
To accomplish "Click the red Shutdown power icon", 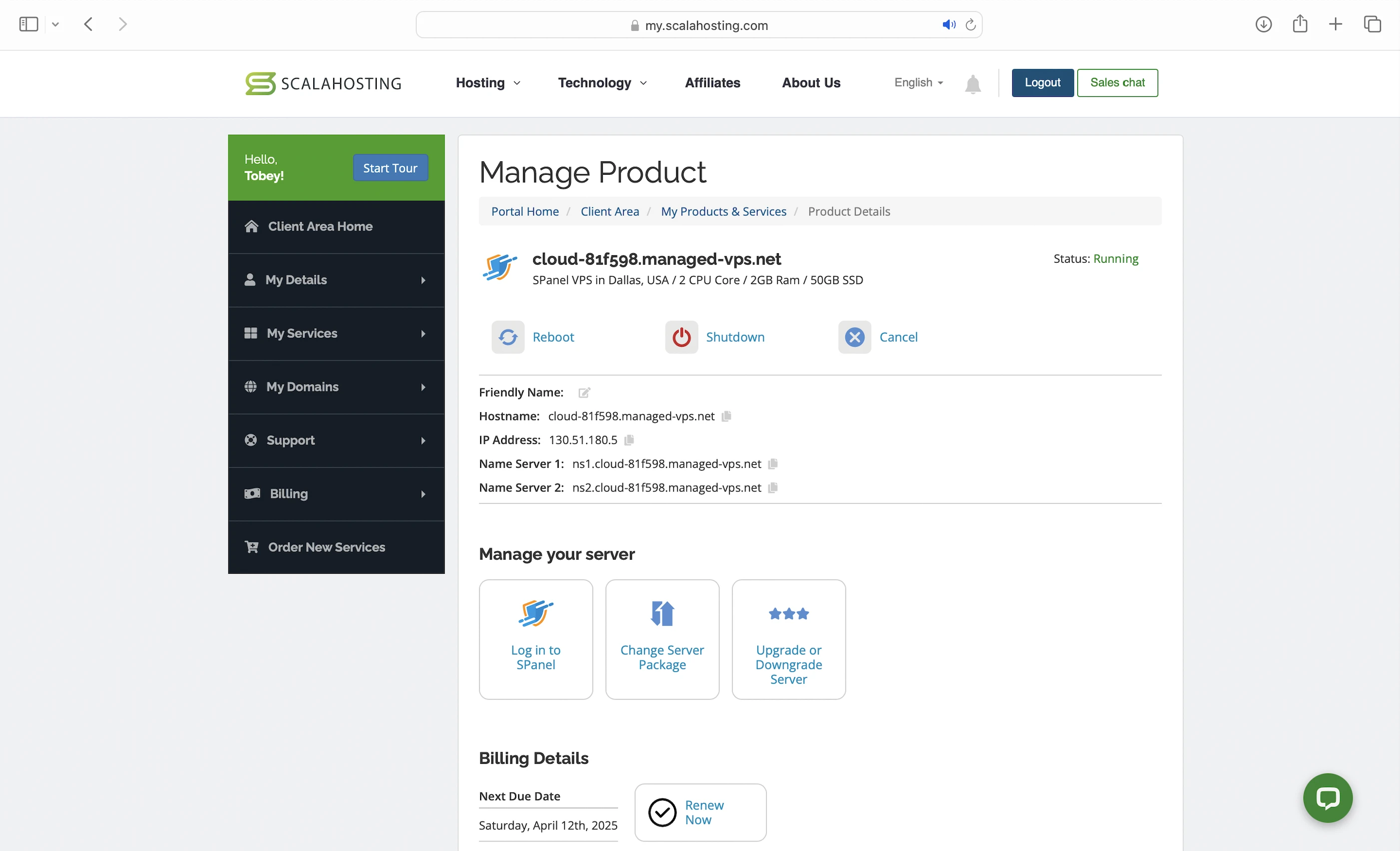I will click(x=681, y=337).
